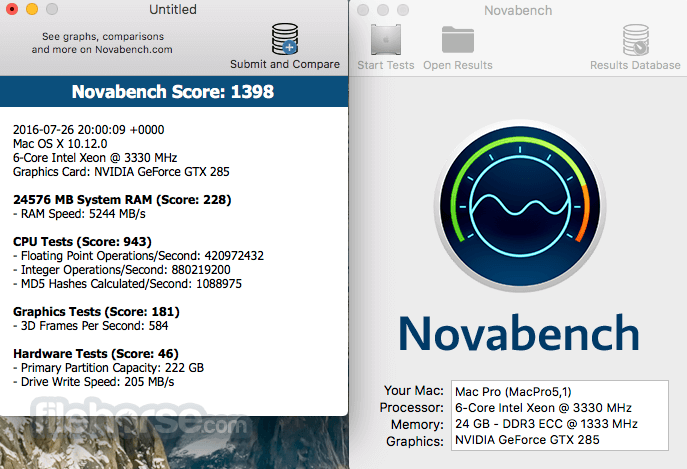Click the Submit and Compare database icon
The width and height of the screenshot is (687, 469).
point(285,39)
